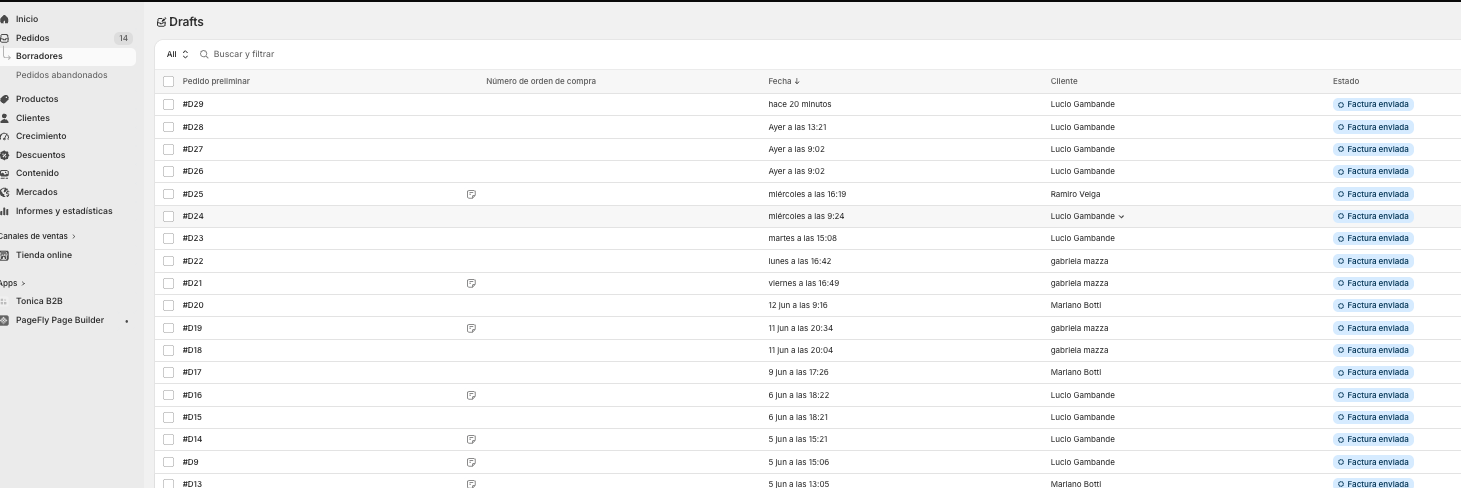Expand the Lucio Gambande dropdown on #D24
This screenshot has width=1461, height=488.
1121,216
